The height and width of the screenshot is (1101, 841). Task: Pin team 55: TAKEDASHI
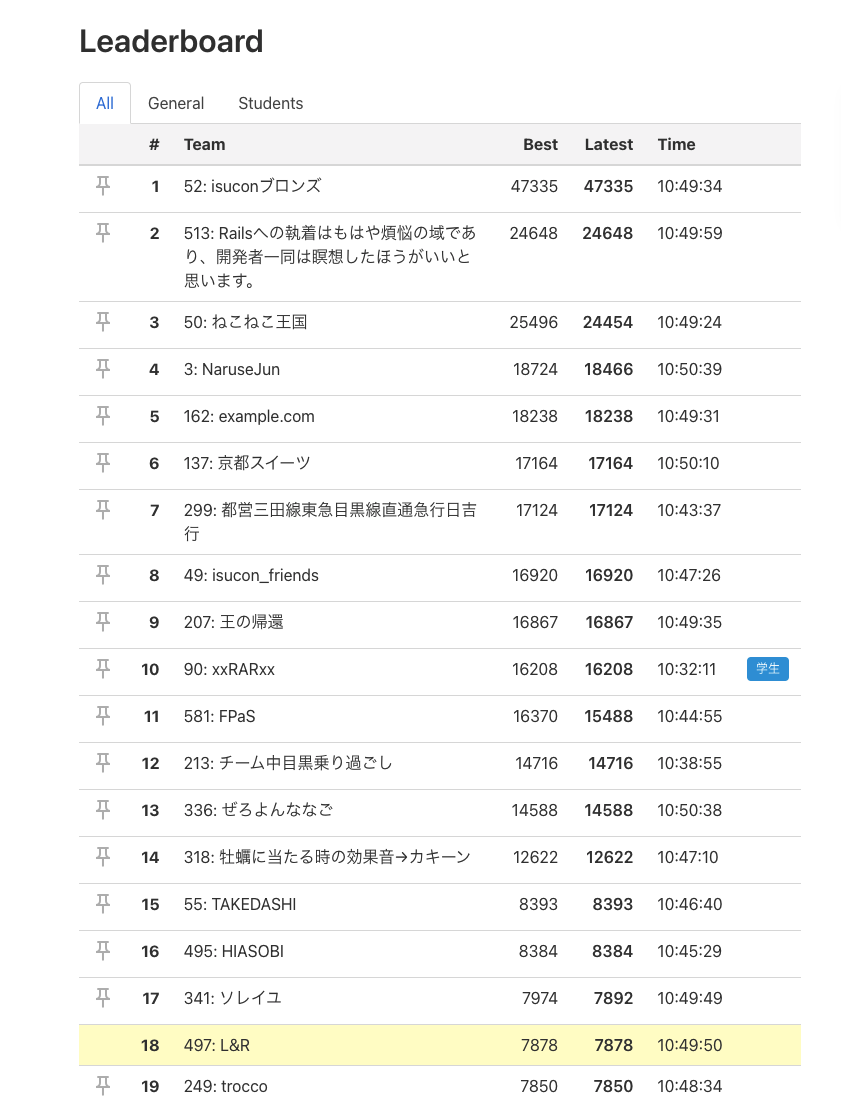tap(103, 903)
